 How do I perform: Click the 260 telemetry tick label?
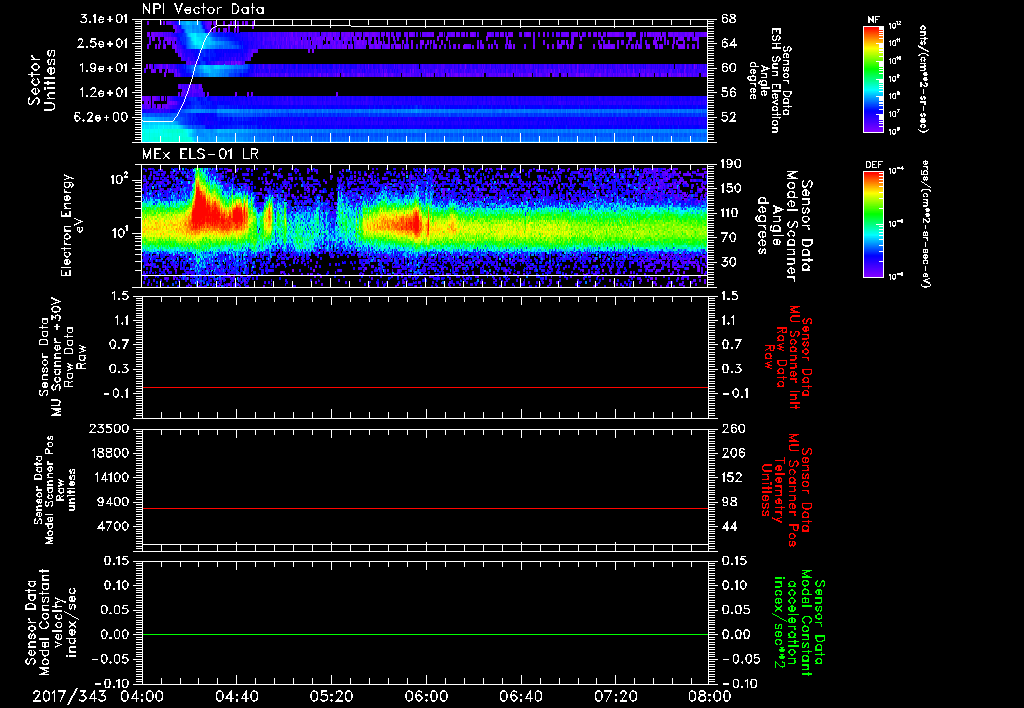733,429
